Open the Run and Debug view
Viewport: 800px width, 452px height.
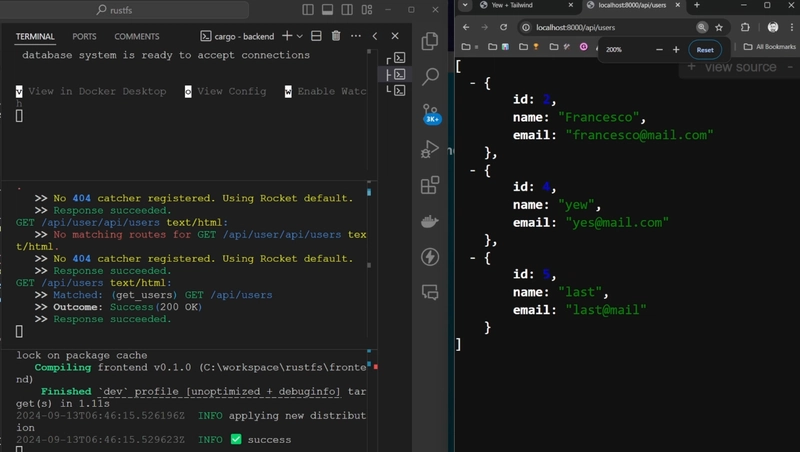click(430, 149)
